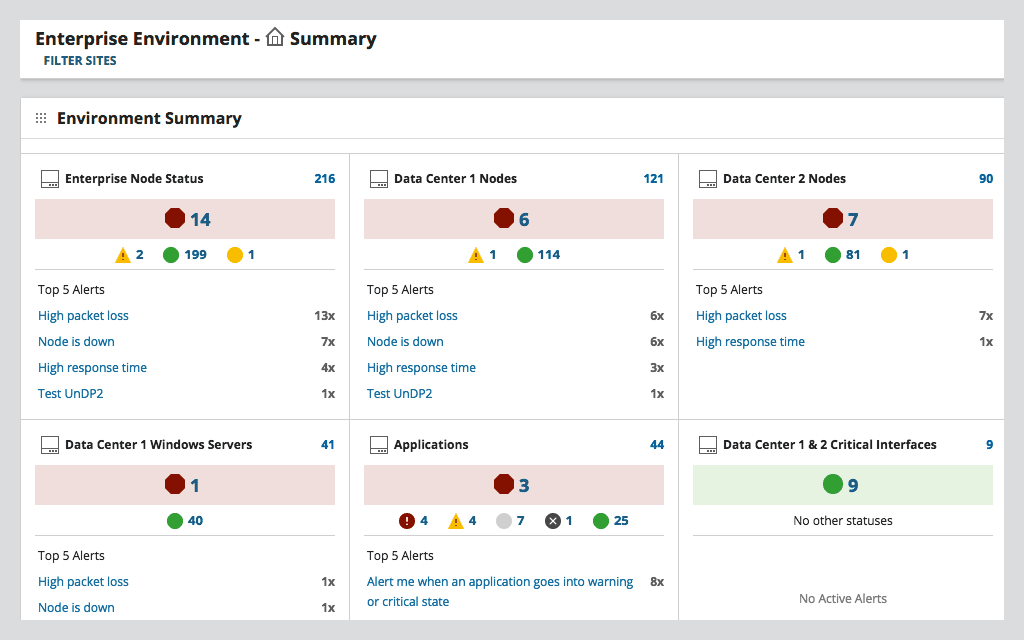
Task: Click the 216 node count in Enterprise Node Status
Action: [324, 178]
